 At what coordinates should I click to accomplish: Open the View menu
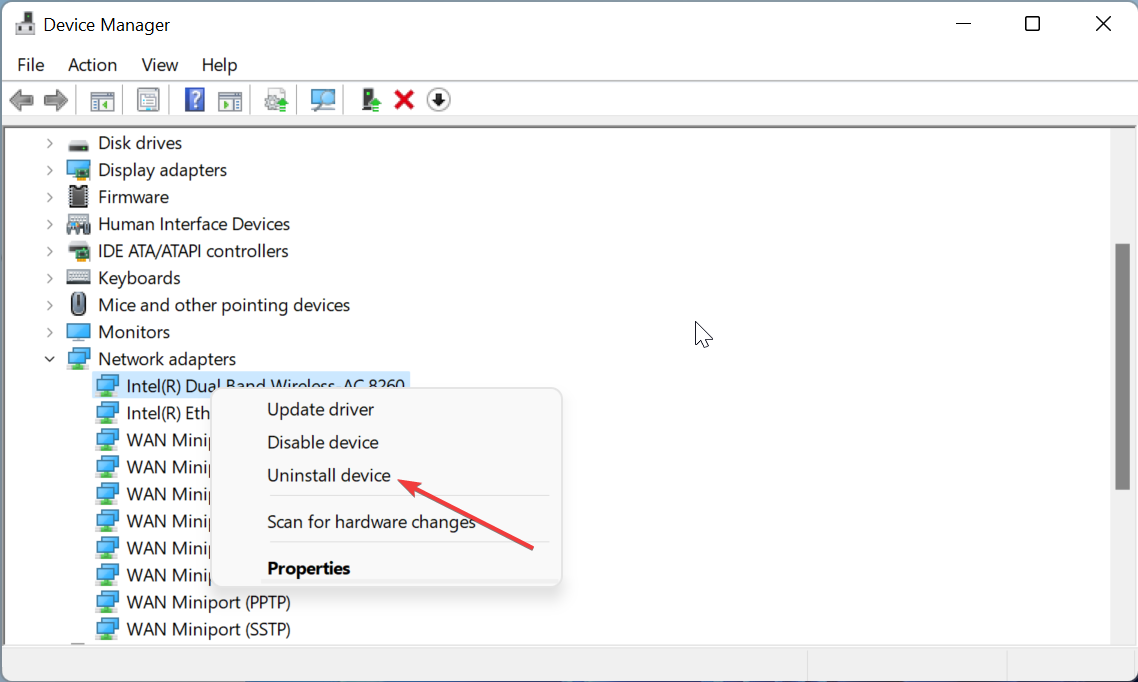click(160, 65)
